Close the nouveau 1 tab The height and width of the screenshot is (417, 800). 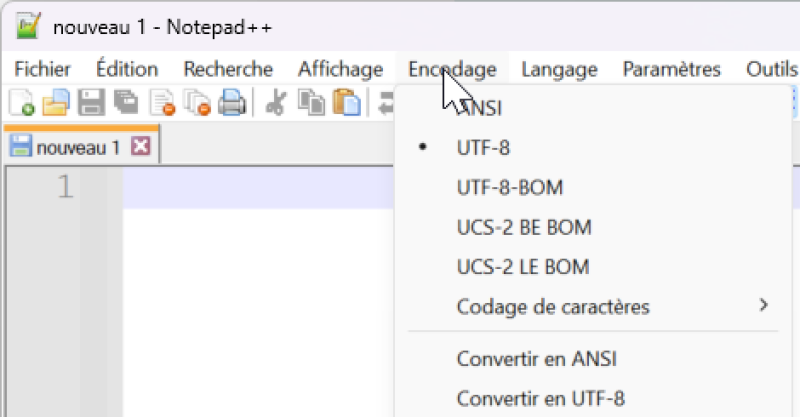(x=140, y=146)
